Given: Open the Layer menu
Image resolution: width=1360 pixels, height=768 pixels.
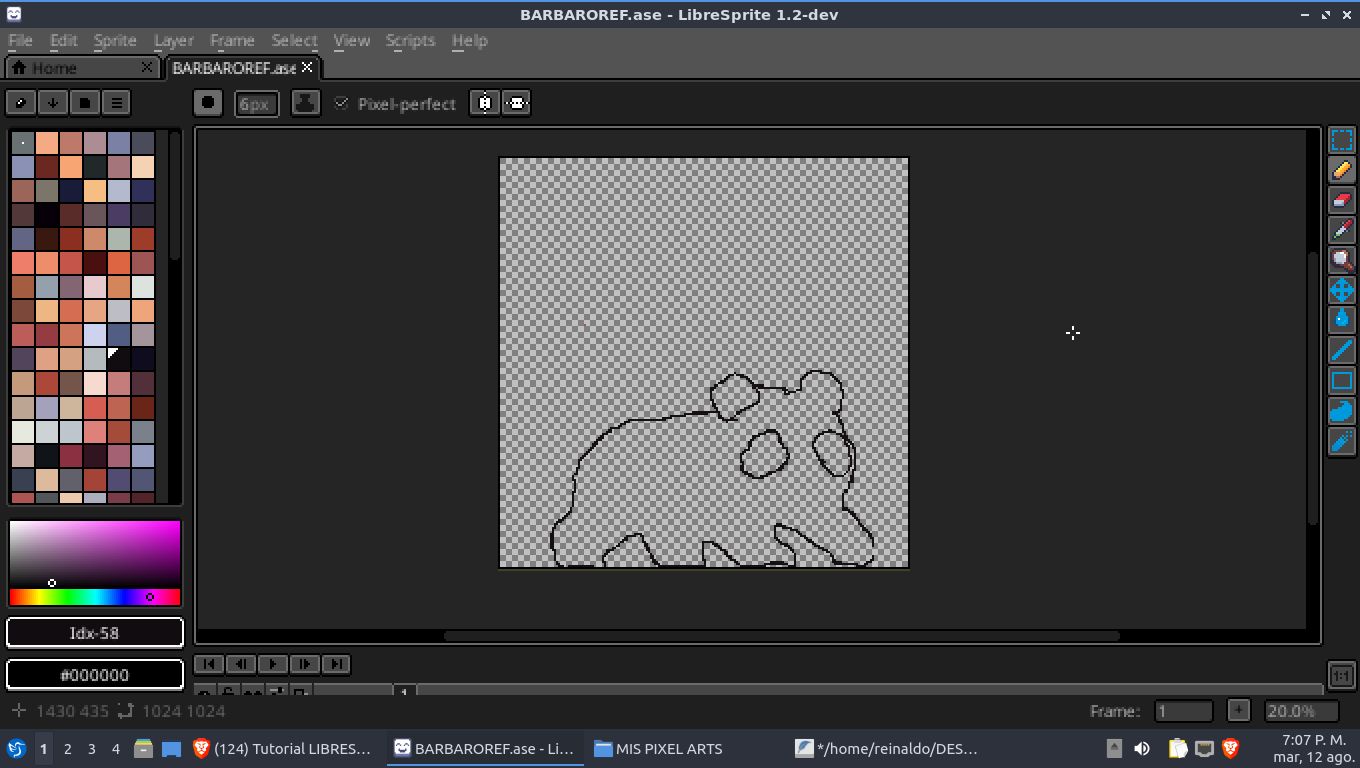Looking at the screenshot, I should [x=174, y=40].
